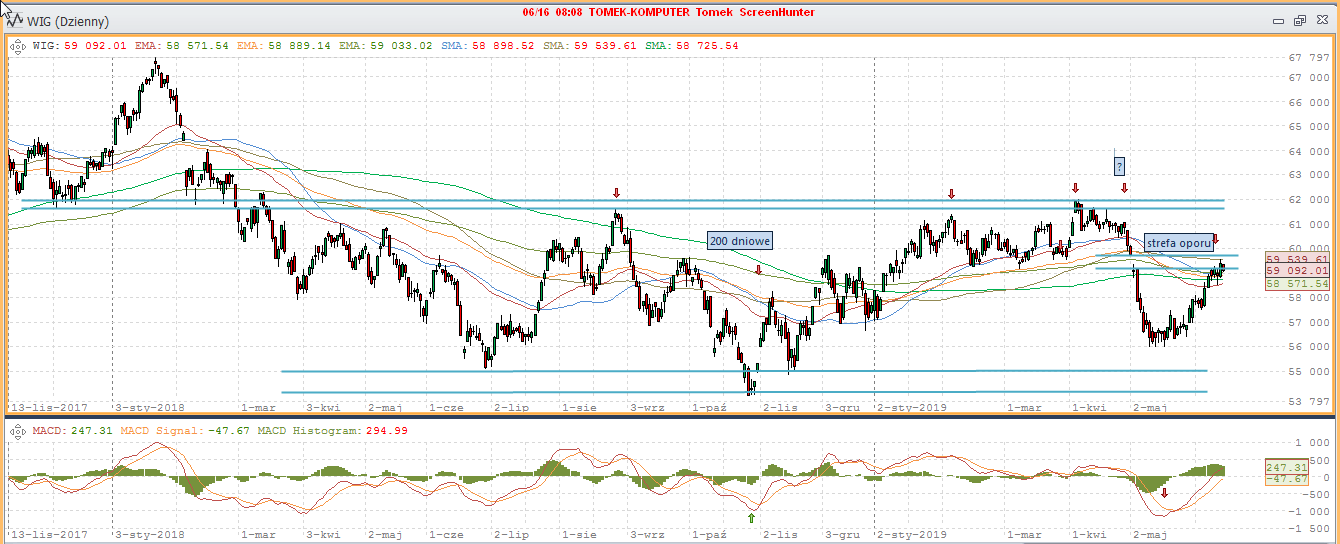This screenshot has width=1340, height=544.
Task: Select the red arrow next to strefa oporu
Action: [x=1216, y=240]
